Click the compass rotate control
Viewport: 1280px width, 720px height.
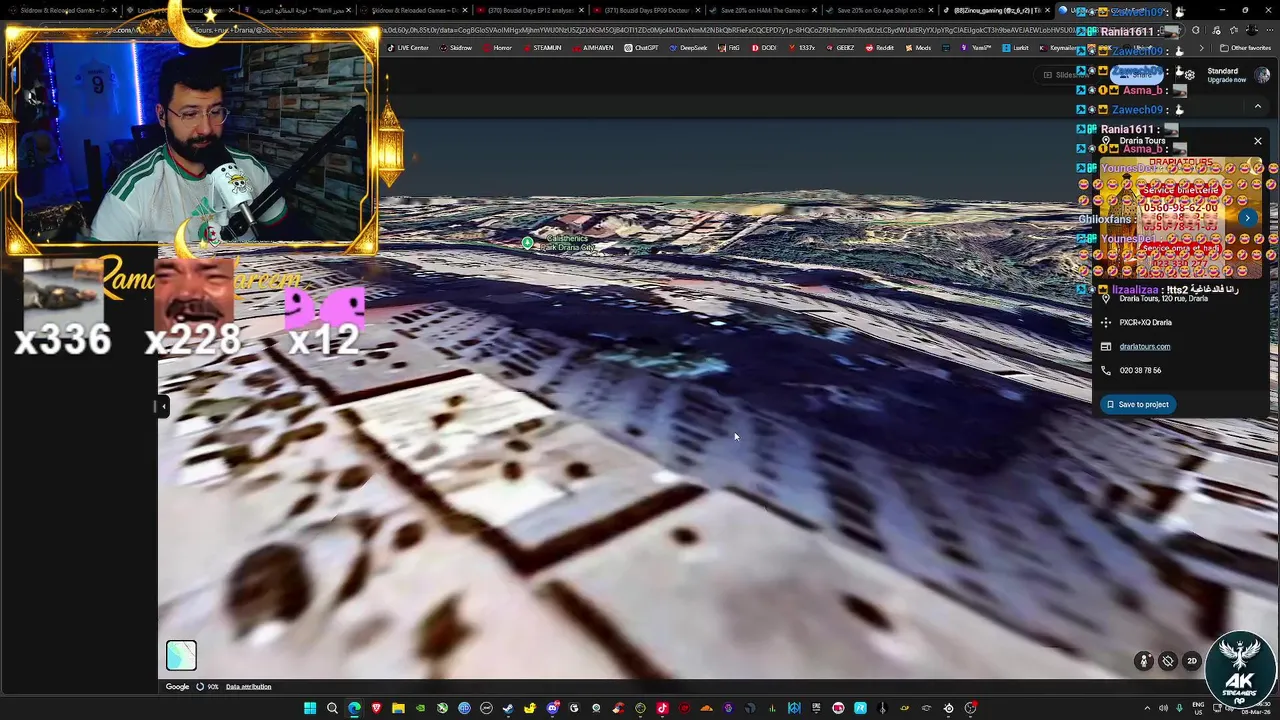(x=1168, y=661)
